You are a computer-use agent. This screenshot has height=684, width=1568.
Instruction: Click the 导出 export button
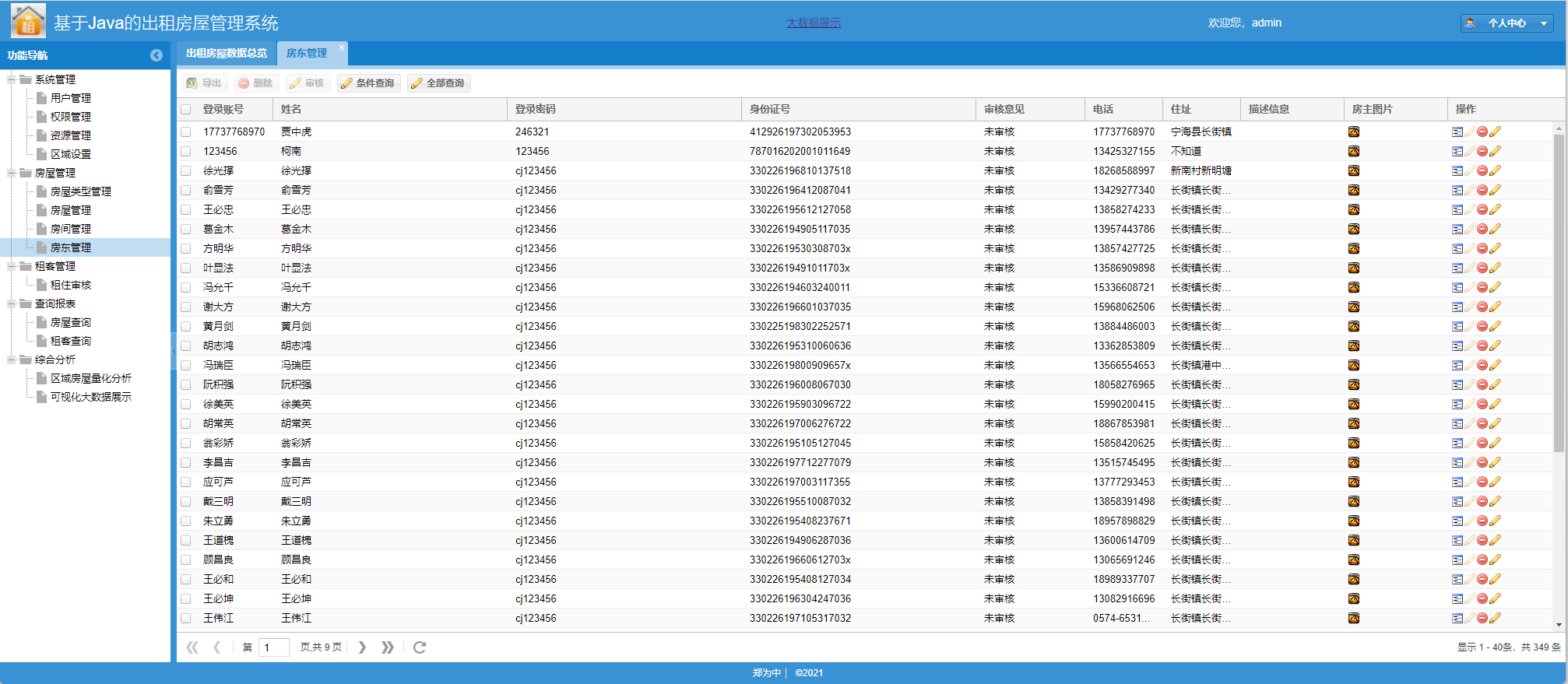tap(205, 83)
